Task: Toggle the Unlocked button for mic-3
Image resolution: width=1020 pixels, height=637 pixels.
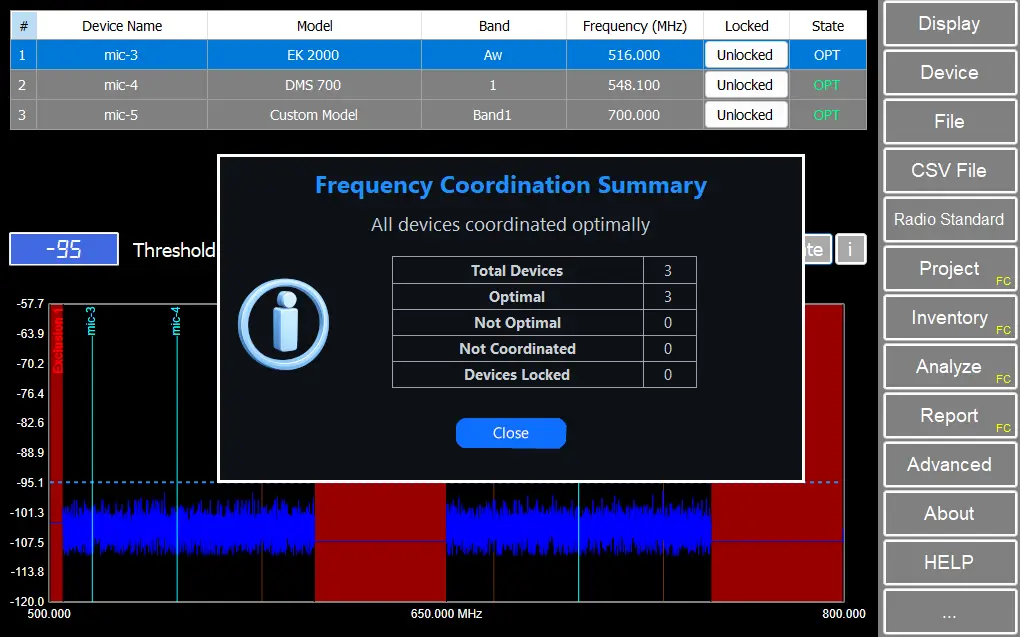Action: [745, 55]
